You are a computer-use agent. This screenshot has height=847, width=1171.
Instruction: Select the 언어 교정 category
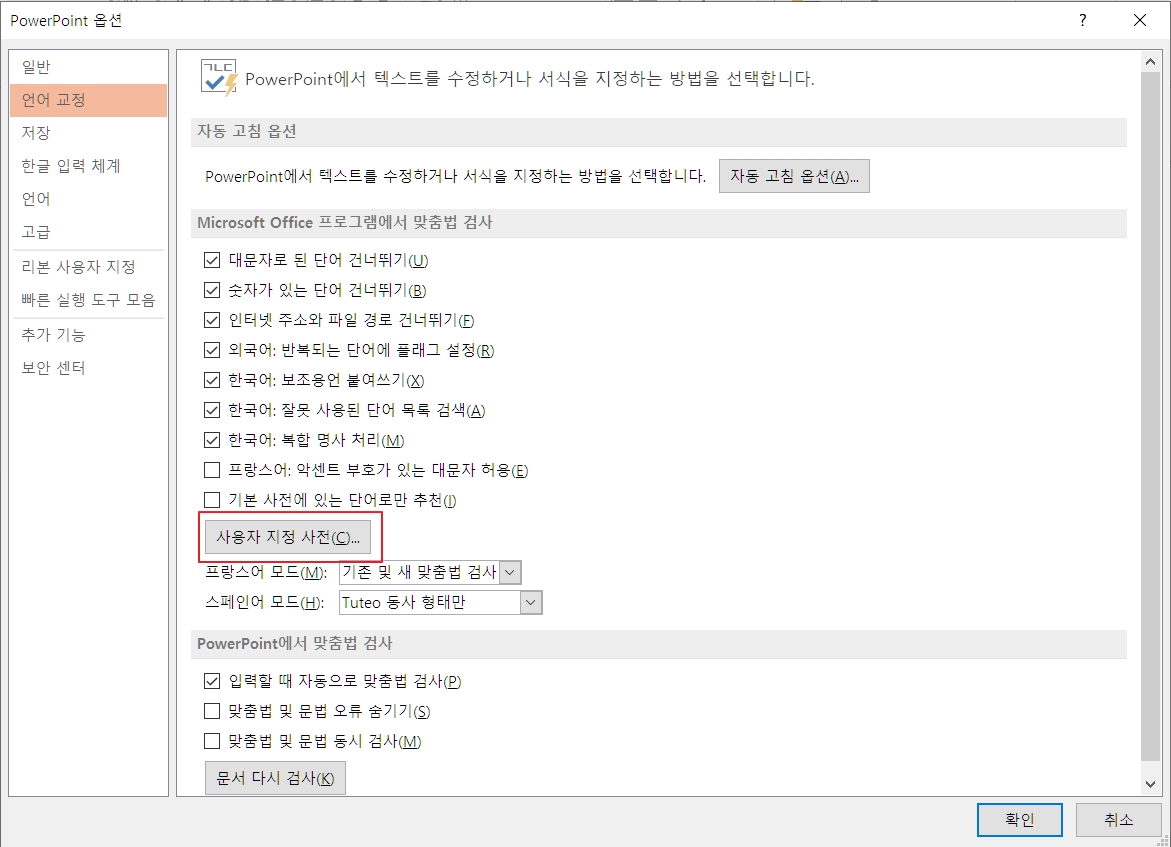(88, 100)
